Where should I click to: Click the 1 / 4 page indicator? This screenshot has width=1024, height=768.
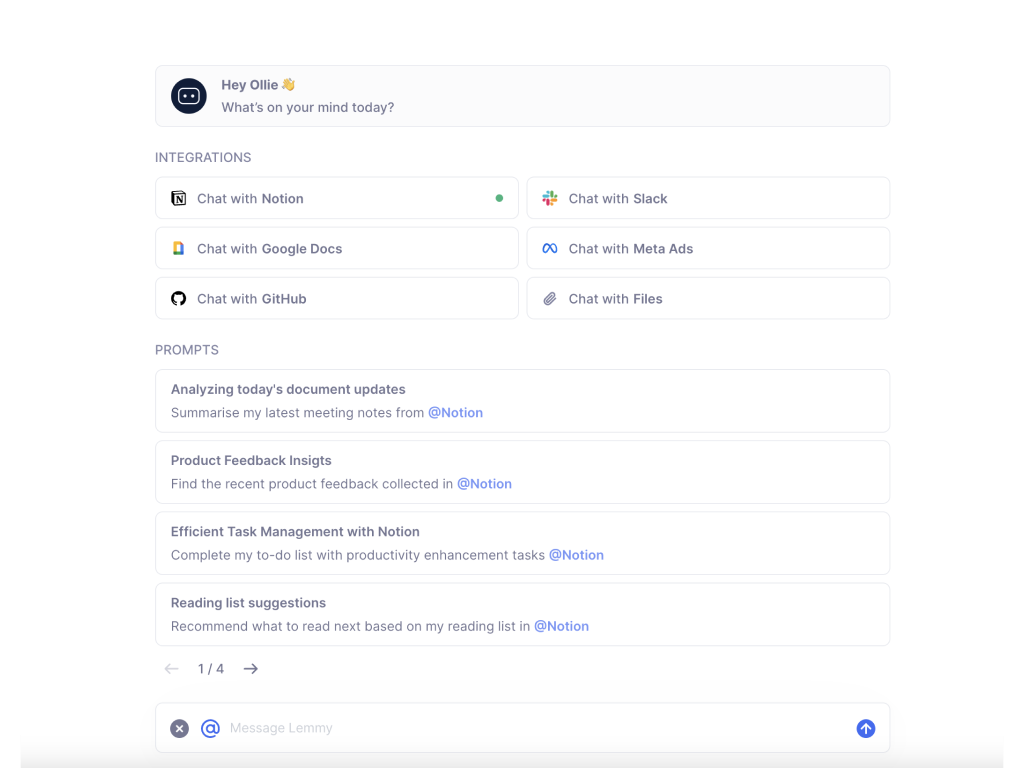click(211, 669)
